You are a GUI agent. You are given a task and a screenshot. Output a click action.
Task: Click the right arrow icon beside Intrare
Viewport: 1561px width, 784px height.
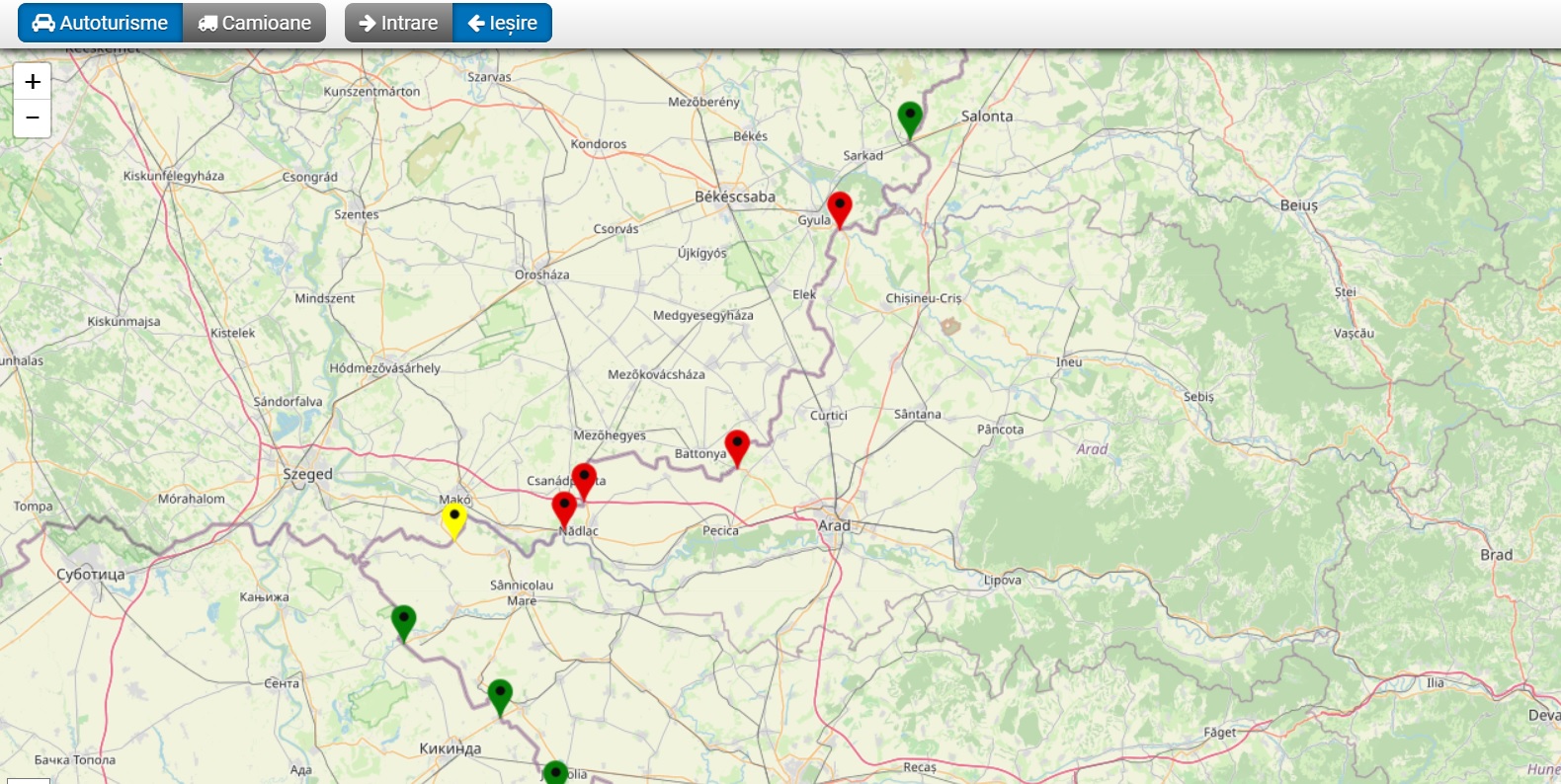coord(368,23)
